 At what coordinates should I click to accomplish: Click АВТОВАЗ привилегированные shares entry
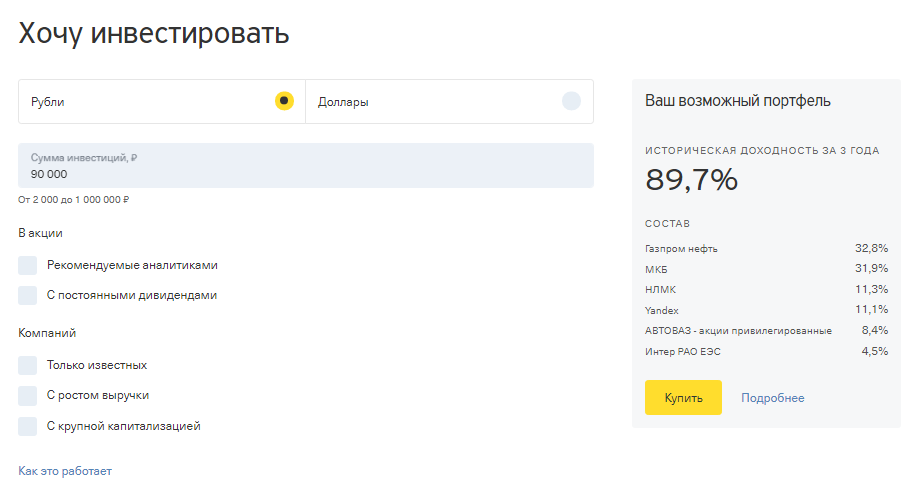(x=738, y=331)
